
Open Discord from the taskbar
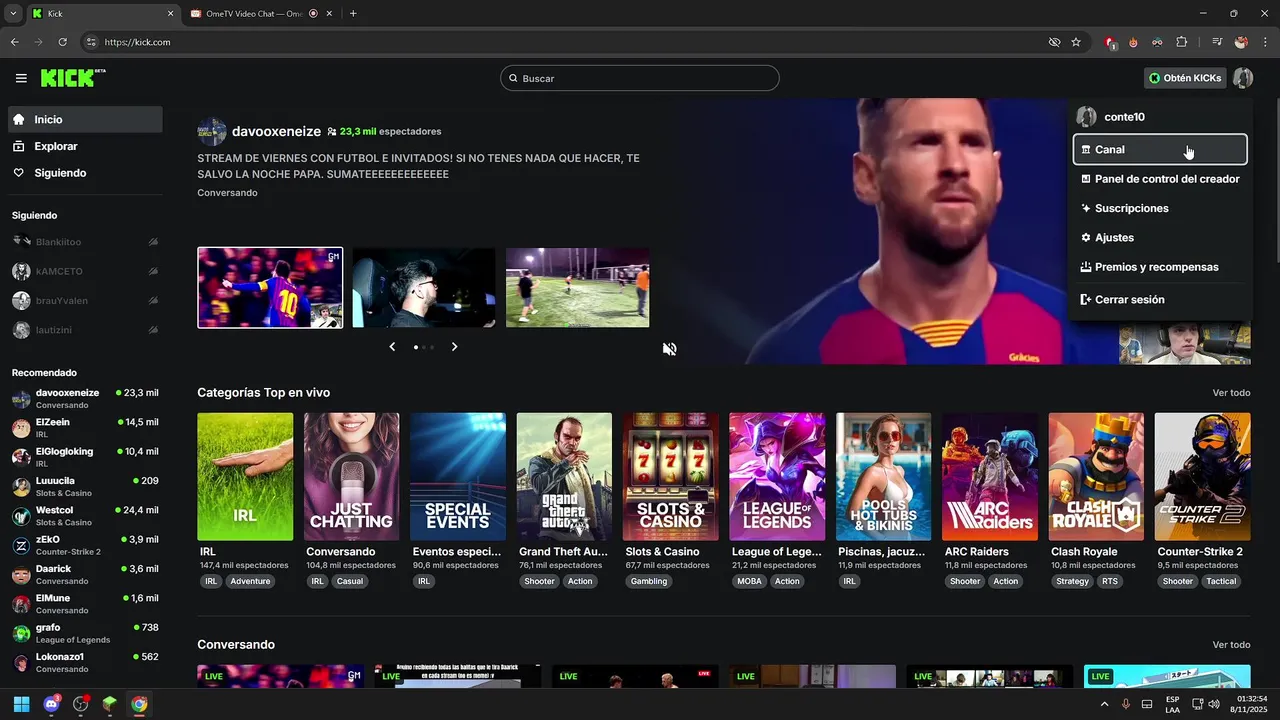(x=51, y=704)
